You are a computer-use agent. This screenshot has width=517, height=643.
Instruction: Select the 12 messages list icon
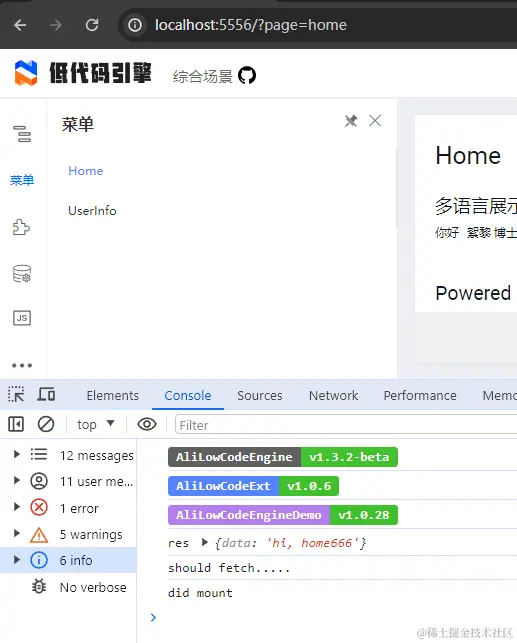click(x=39, y=454)
